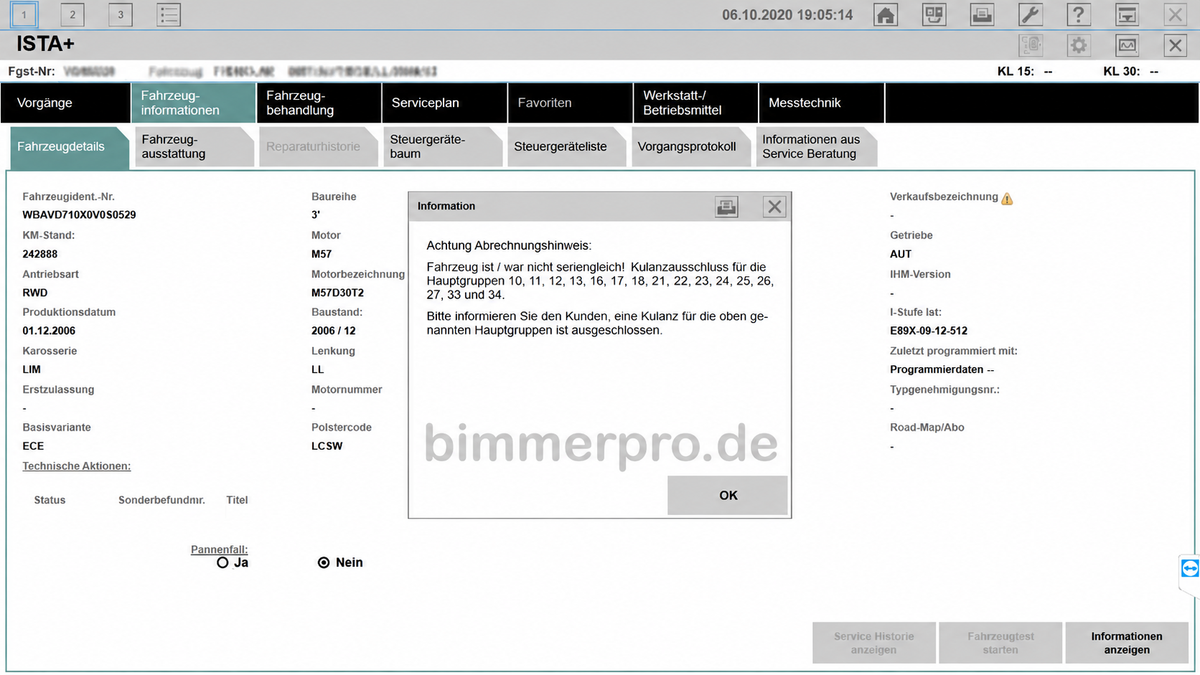Click I-Stufe value E89X-09-12-512

click(x=929, y=331)
